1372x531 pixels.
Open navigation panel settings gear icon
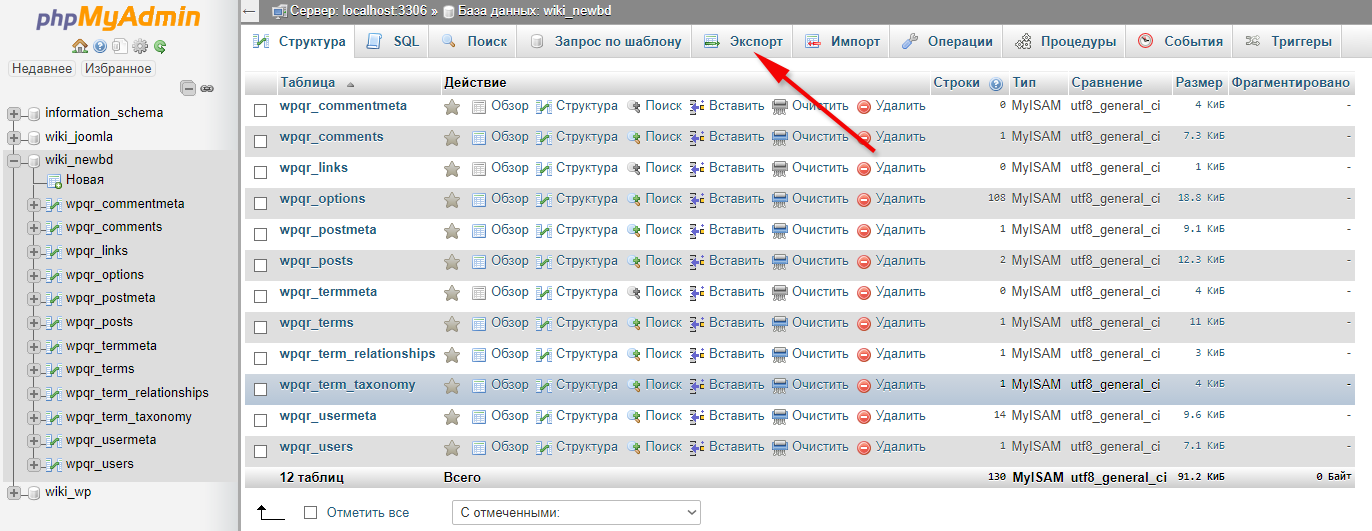(140, 46)
